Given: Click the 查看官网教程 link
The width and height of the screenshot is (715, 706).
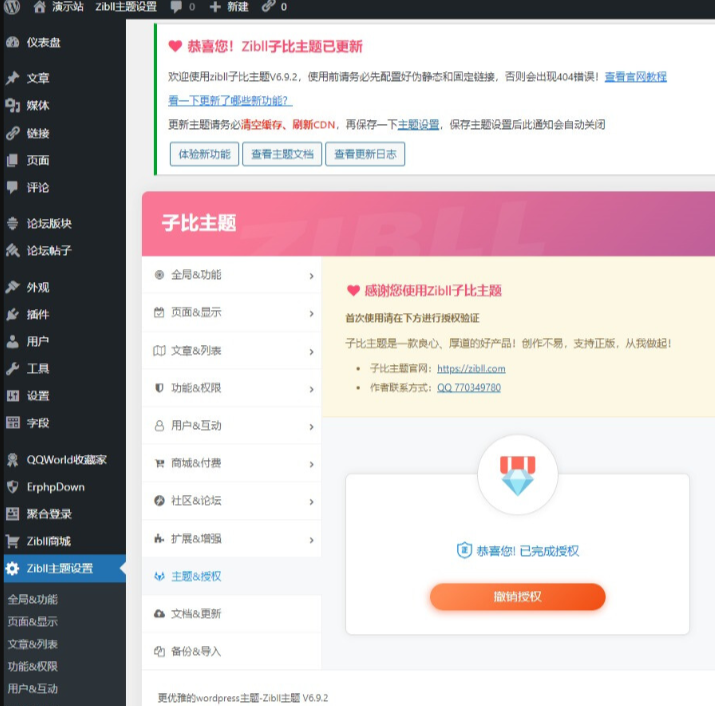Looking at the screenshot, I should 635,76.
